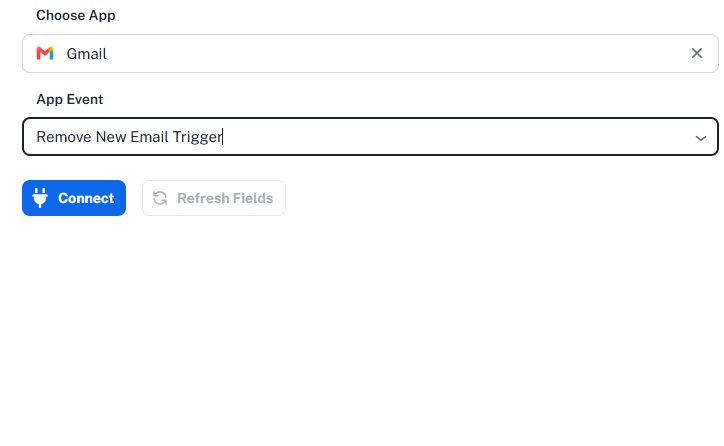Open the Choose App Gmail selector
The width and height of the screenshot is (724, 446).
(370, 53)
